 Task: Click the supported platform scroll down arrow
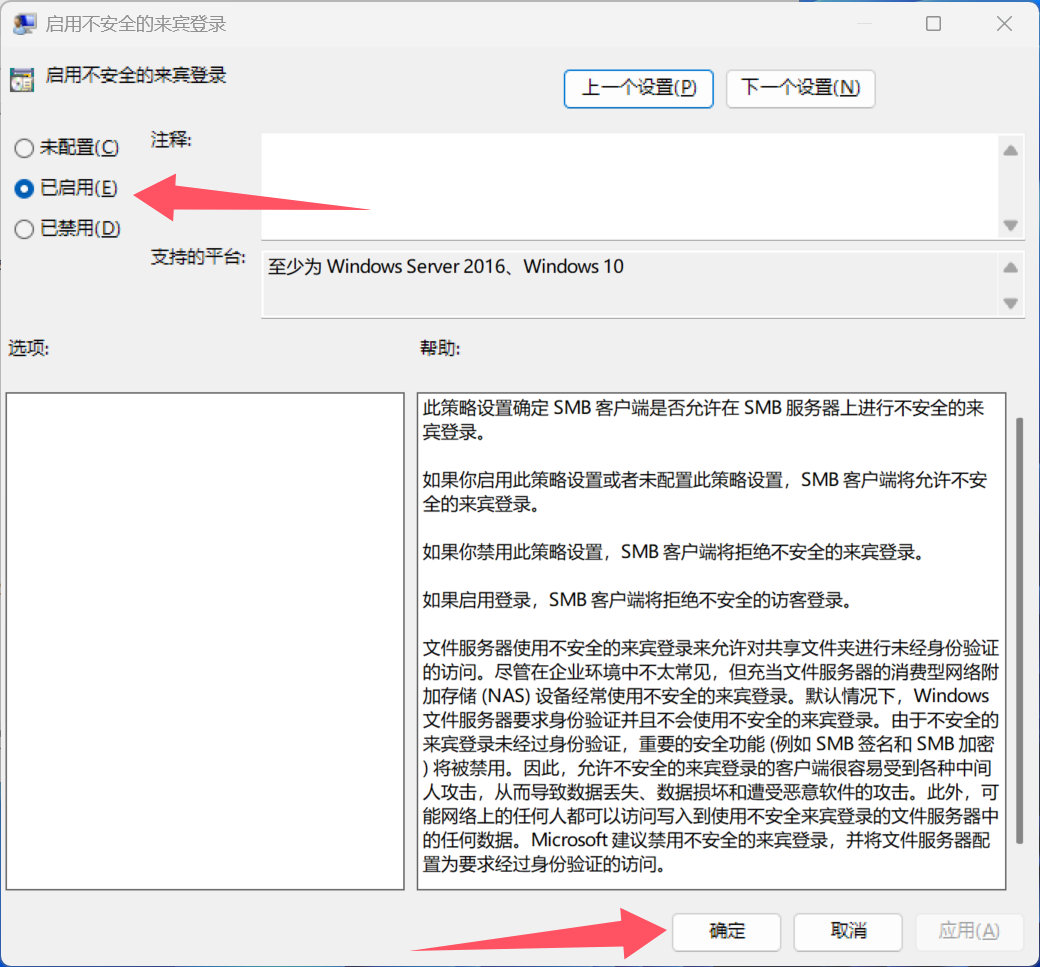tap(1010, 304)
